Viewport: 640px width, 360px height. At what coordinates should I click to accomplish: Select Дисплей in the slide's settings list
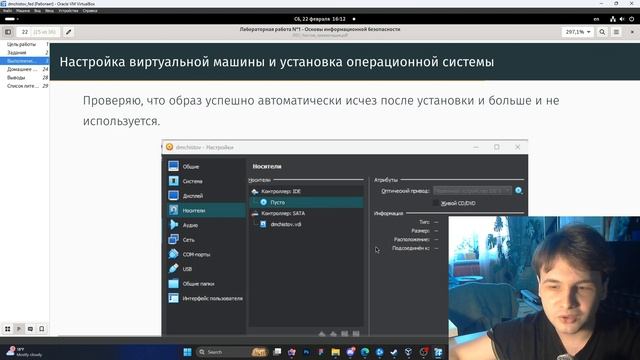[x=206, y=196]
